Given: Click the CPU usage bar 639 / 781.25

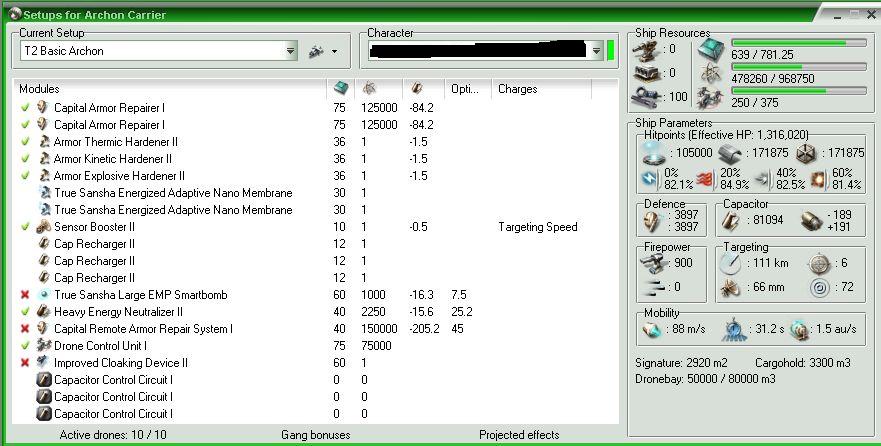Looking at the screenshot, I should [799, 43].
